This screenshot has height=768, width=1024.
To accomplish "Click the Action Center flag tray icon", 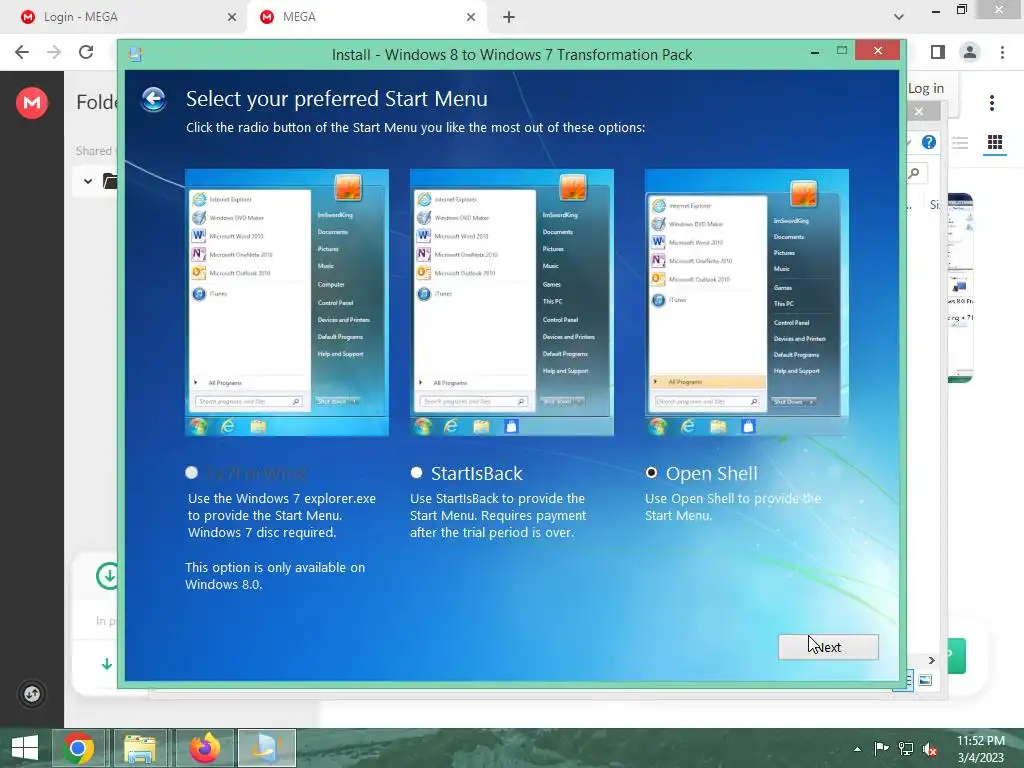I will tap(881, 749).
